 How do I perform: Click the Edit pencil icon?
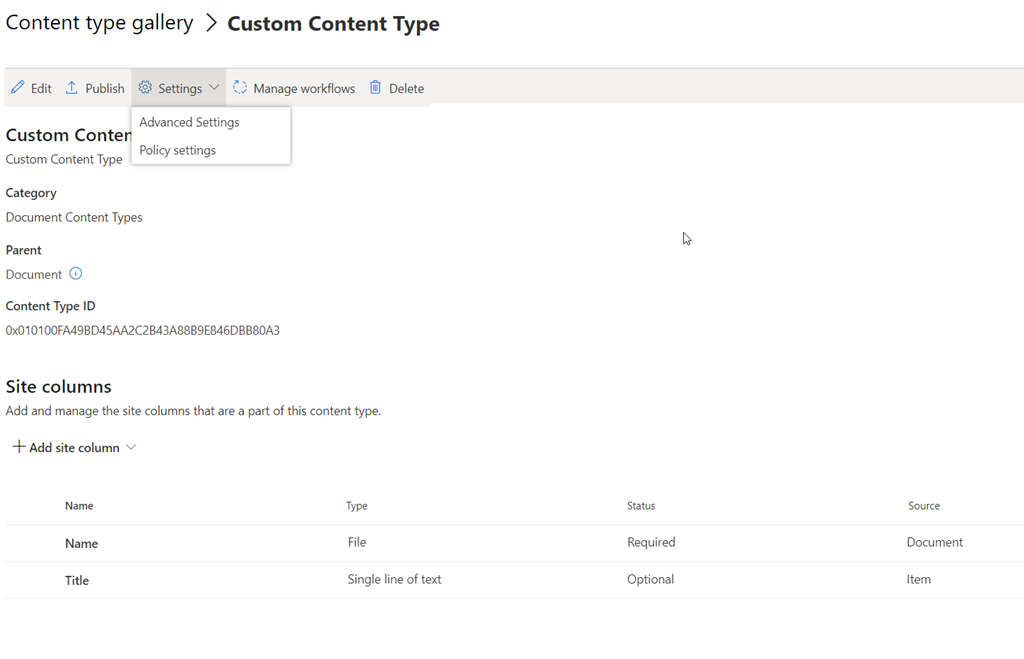coord(17,88)
